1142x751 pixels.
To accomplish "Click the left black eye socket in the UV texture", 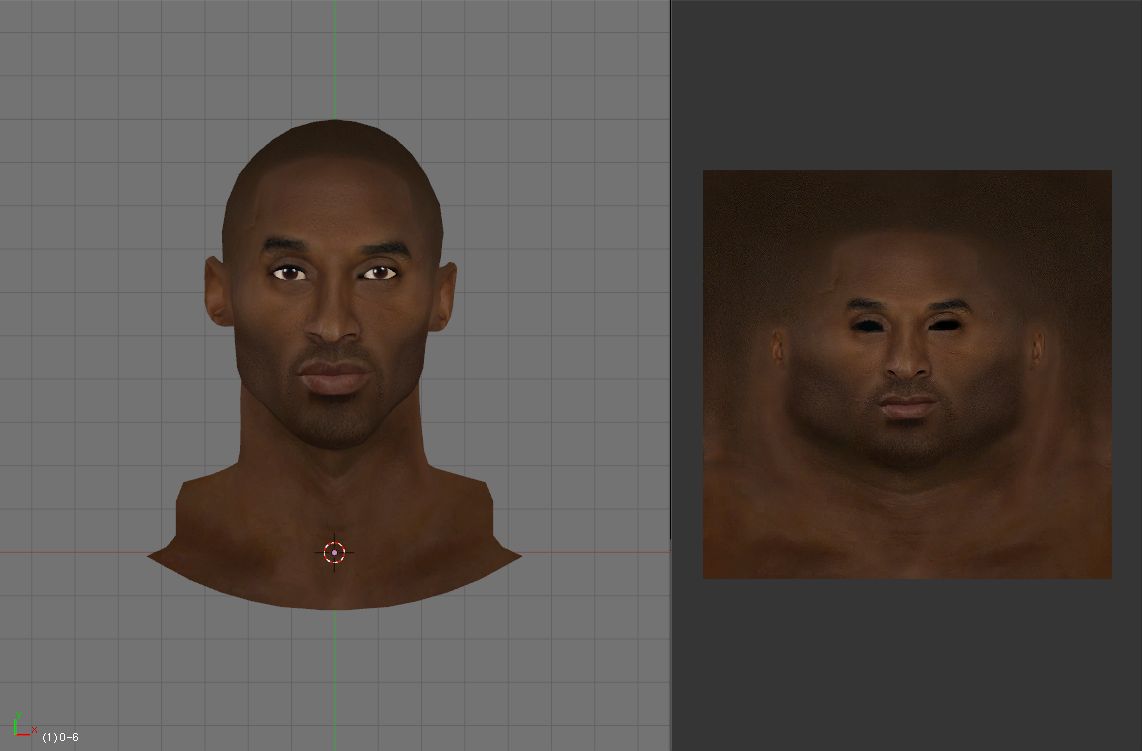I will click(867, 324).
